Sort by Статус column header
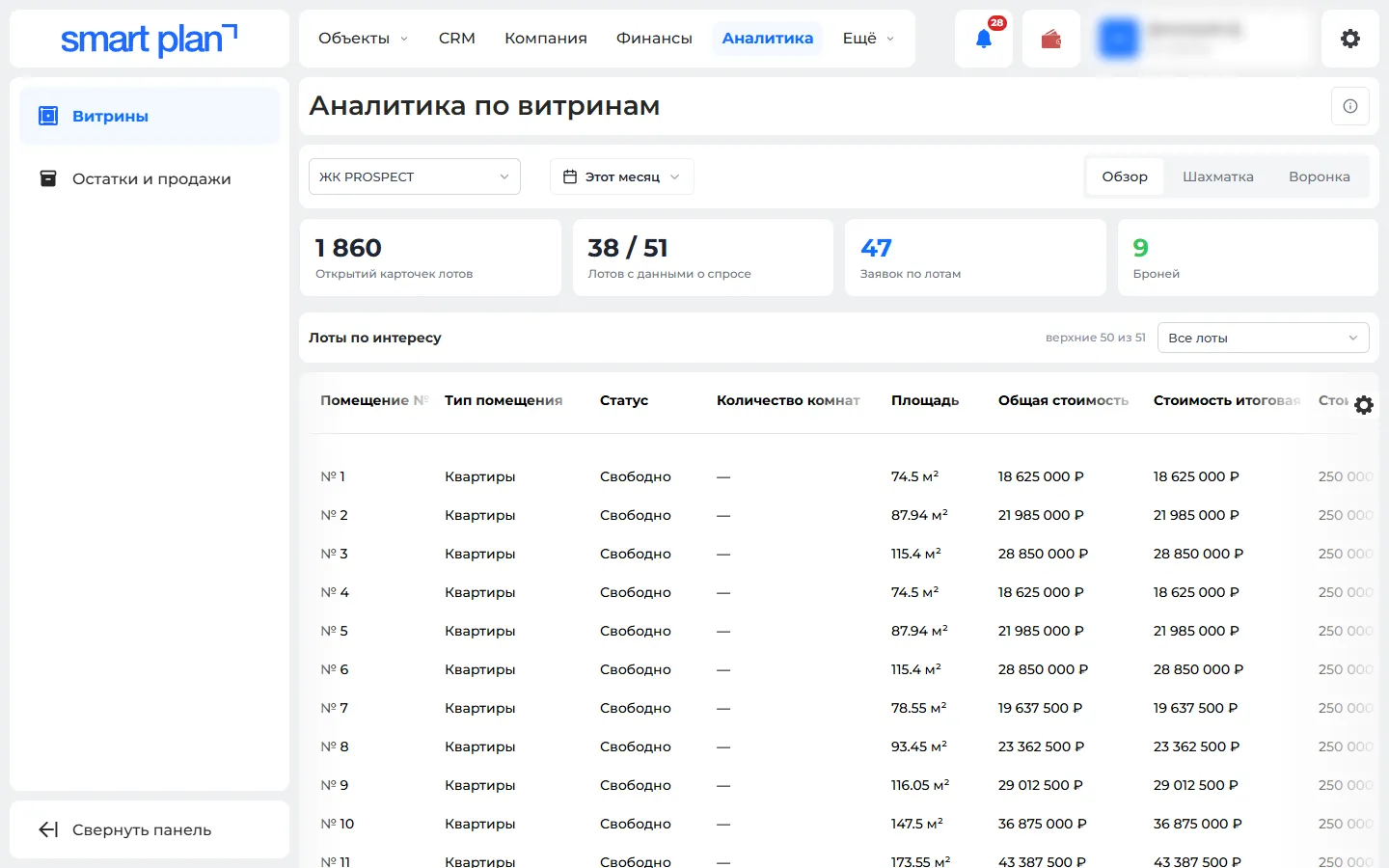 point(624,400)
